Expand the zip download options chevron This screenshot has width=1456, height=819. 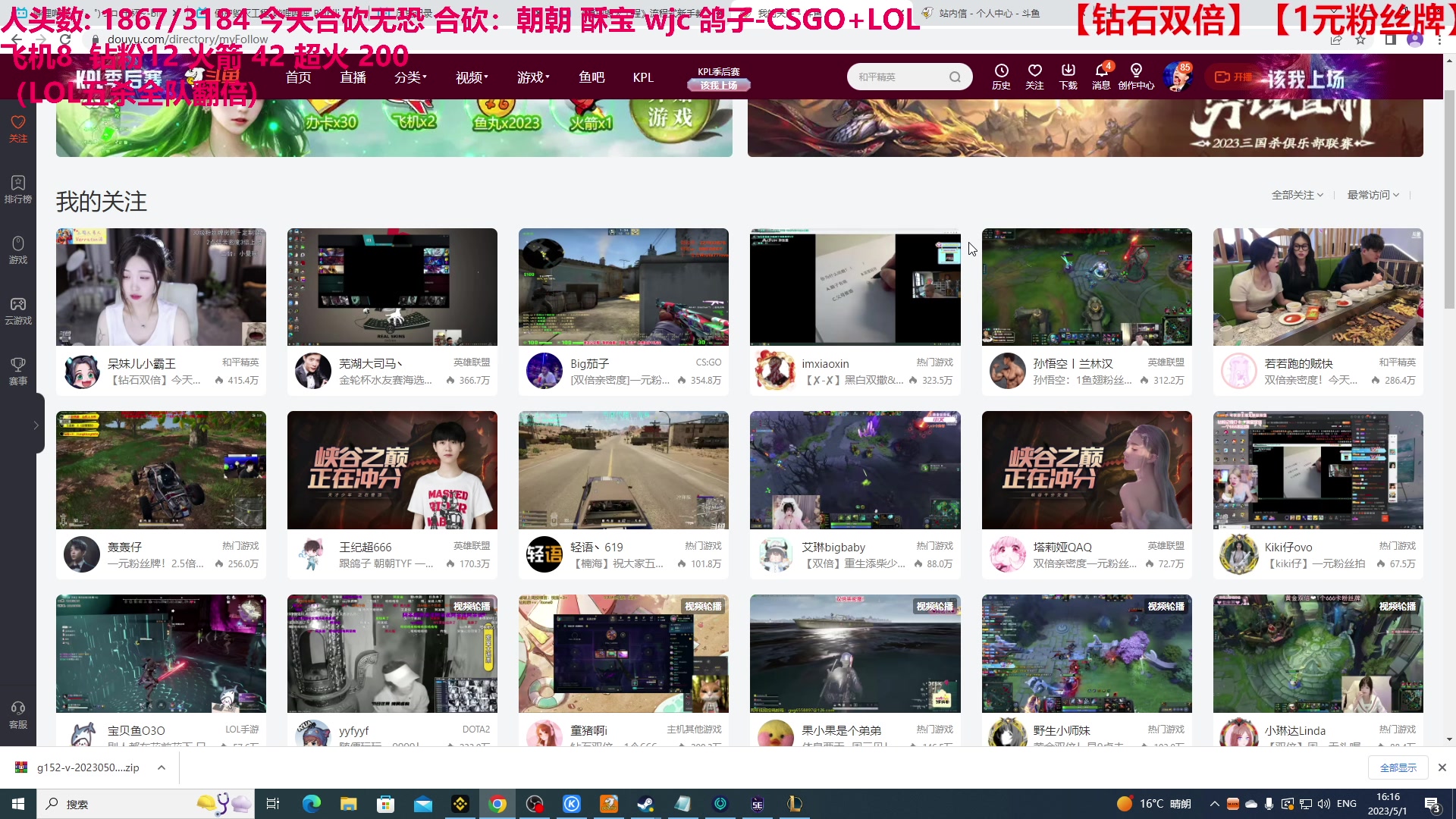162,767
